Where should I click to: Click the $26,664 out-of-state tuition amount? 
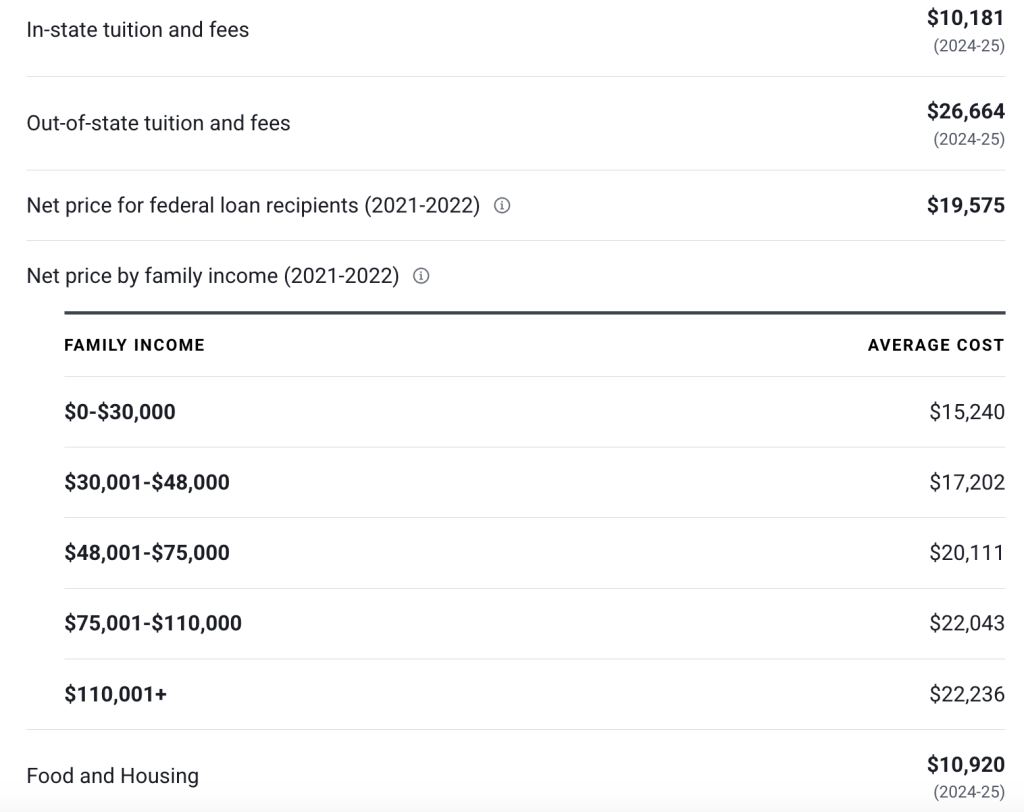point(965,111)
